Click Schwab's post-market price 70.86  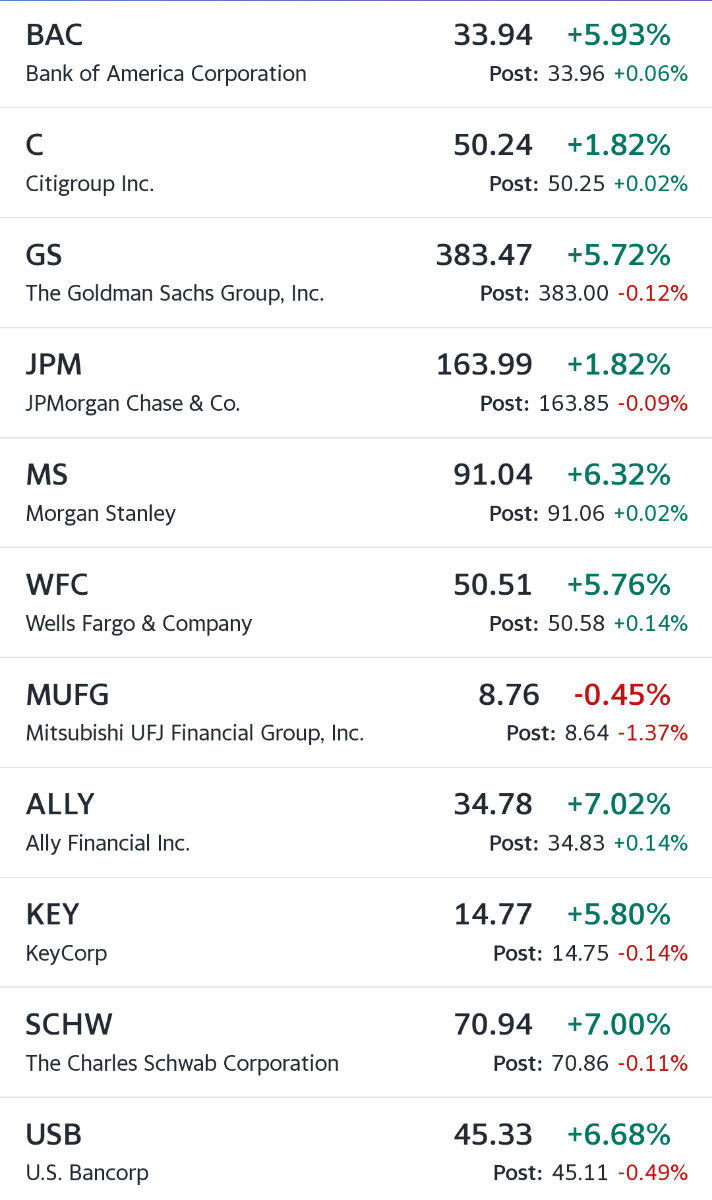pyautogui.click(x=580, y=1064)
